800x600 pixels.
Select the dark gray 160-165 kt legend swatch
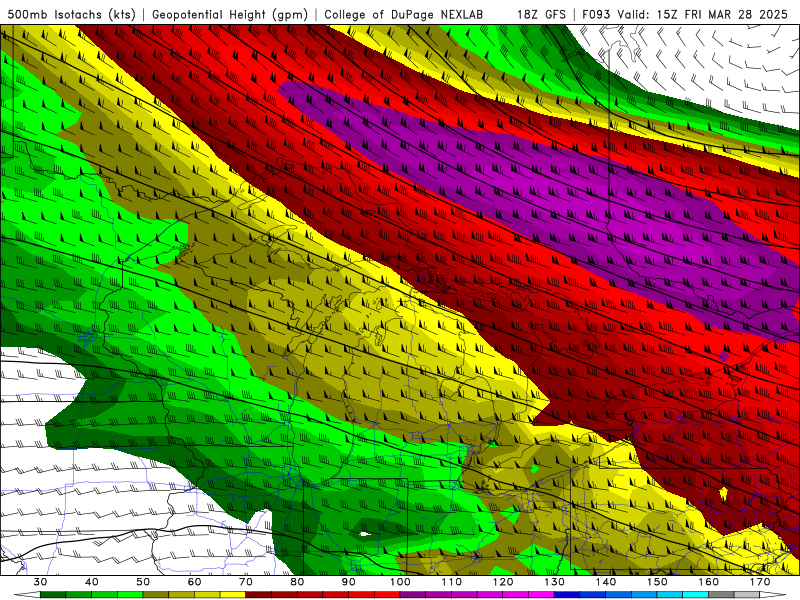[x=721, y=595]
